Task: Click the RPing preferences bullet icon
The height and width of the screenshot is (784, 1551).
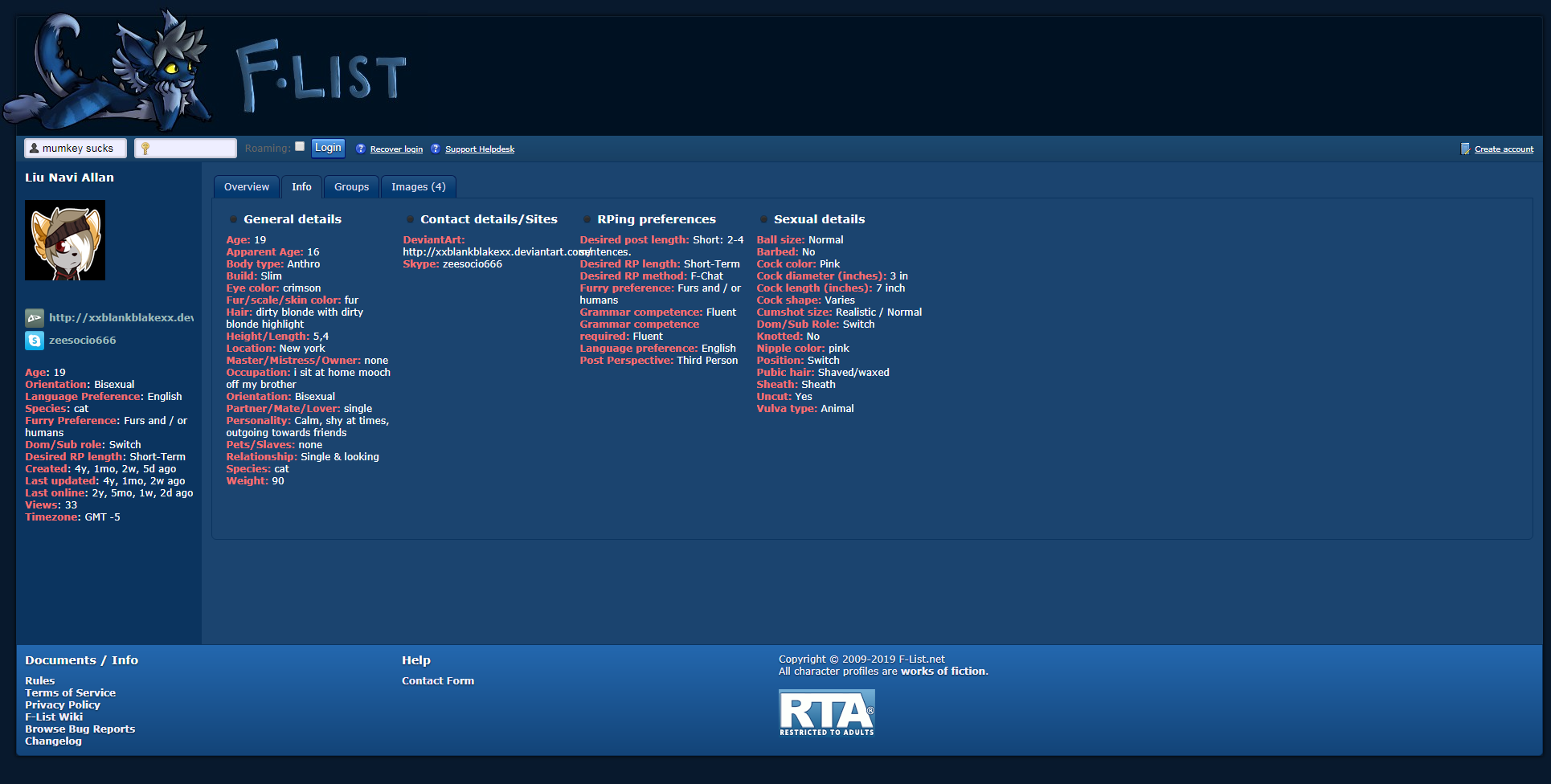Action: click(587, 219)
